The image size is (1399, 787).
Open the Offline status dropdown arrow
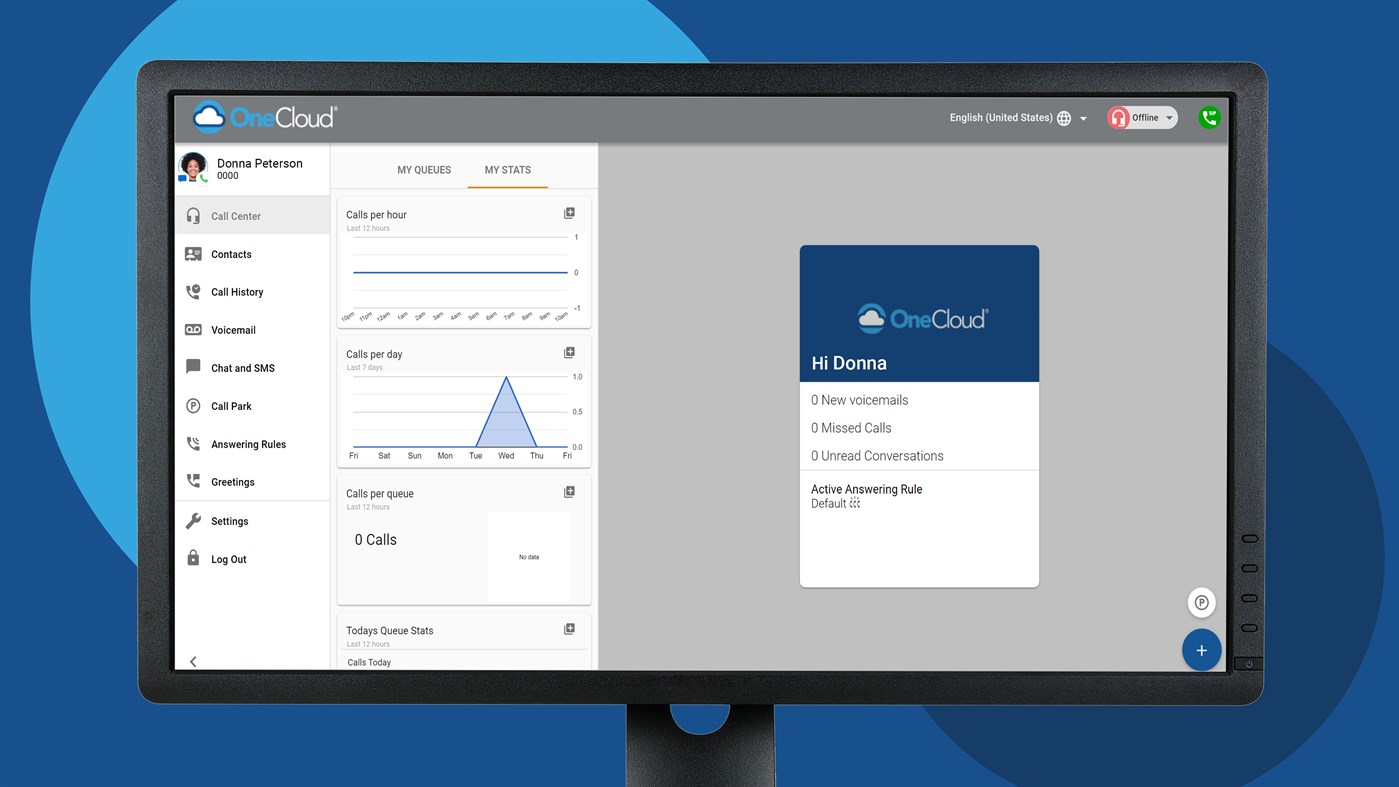[x=1168, y=117]
